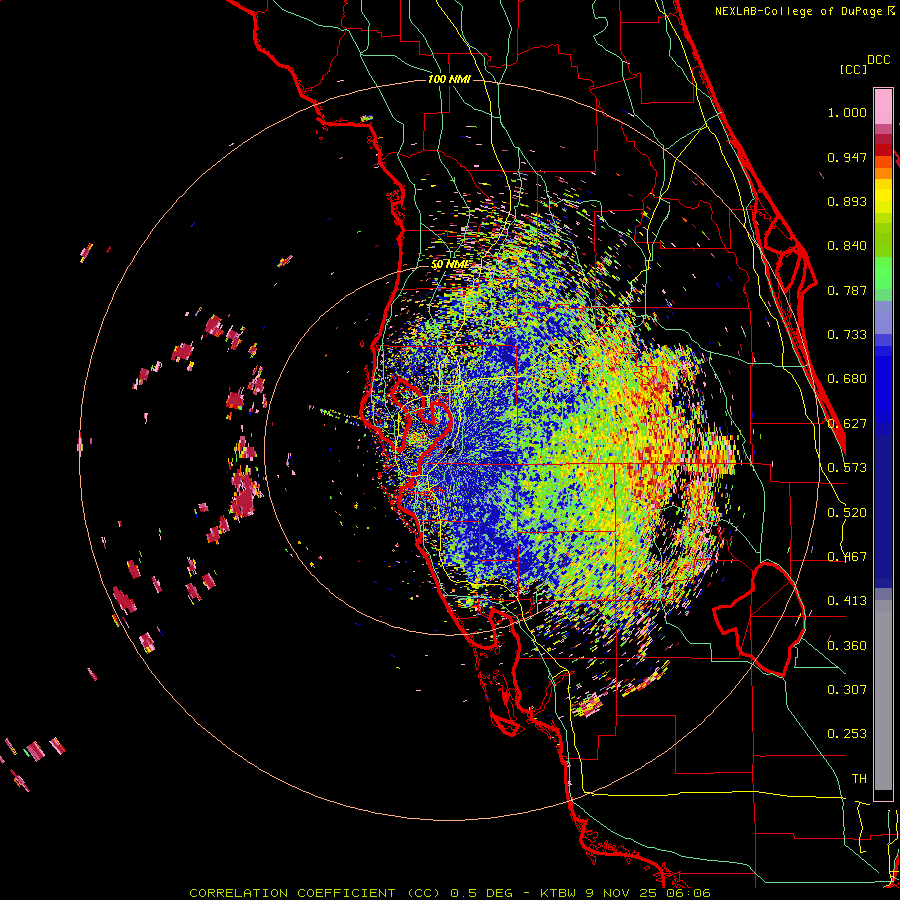Viewport: 900px width, 900px height.
Task: Click the 06:06 timestamp
Action: coord(688,893)
